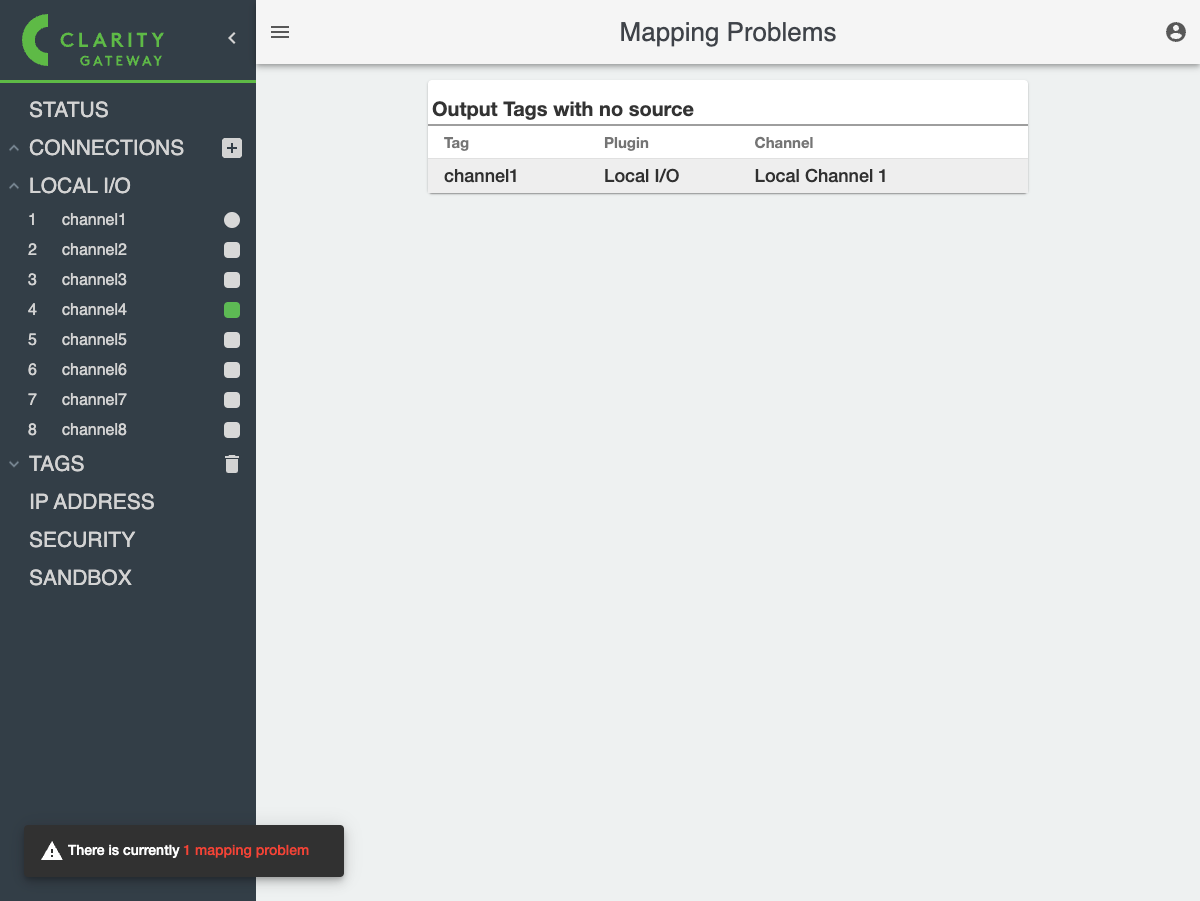This screenshot has width=1200, height=901.
Task: Toggle the green channel4 state indicator
Action: pyautogui.click(x=232, y=310)
